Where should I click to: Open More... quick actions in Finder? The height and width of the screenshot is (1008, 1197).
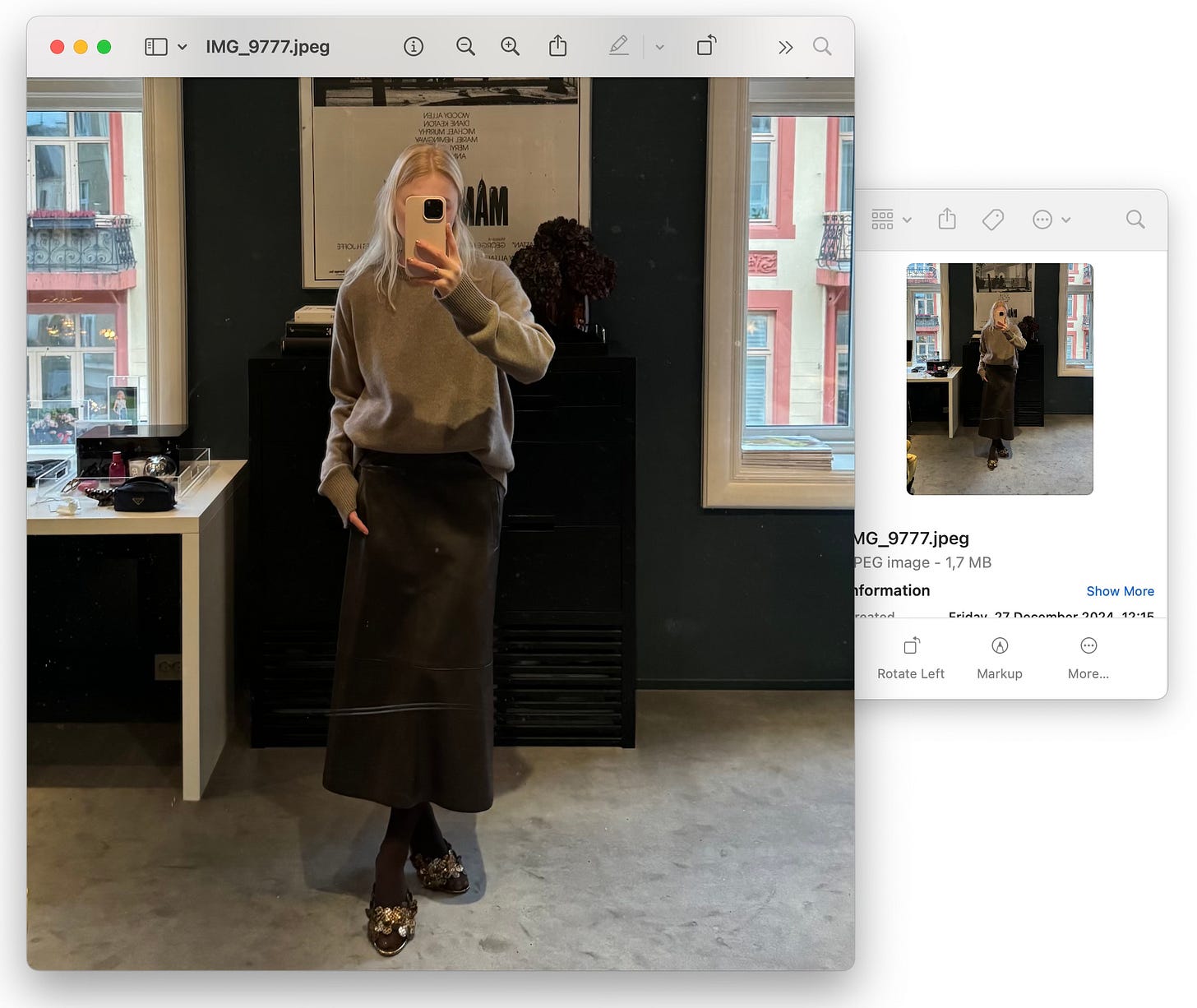click(1088, 659)
